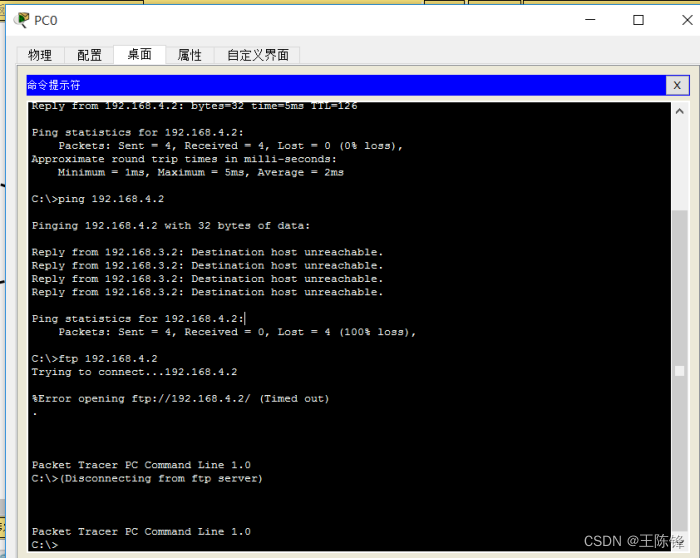Click 'Pinging 192.168.4.2 with 32 bytes' line
Viewport: 700px width, 558px height.
coord(171,225)
